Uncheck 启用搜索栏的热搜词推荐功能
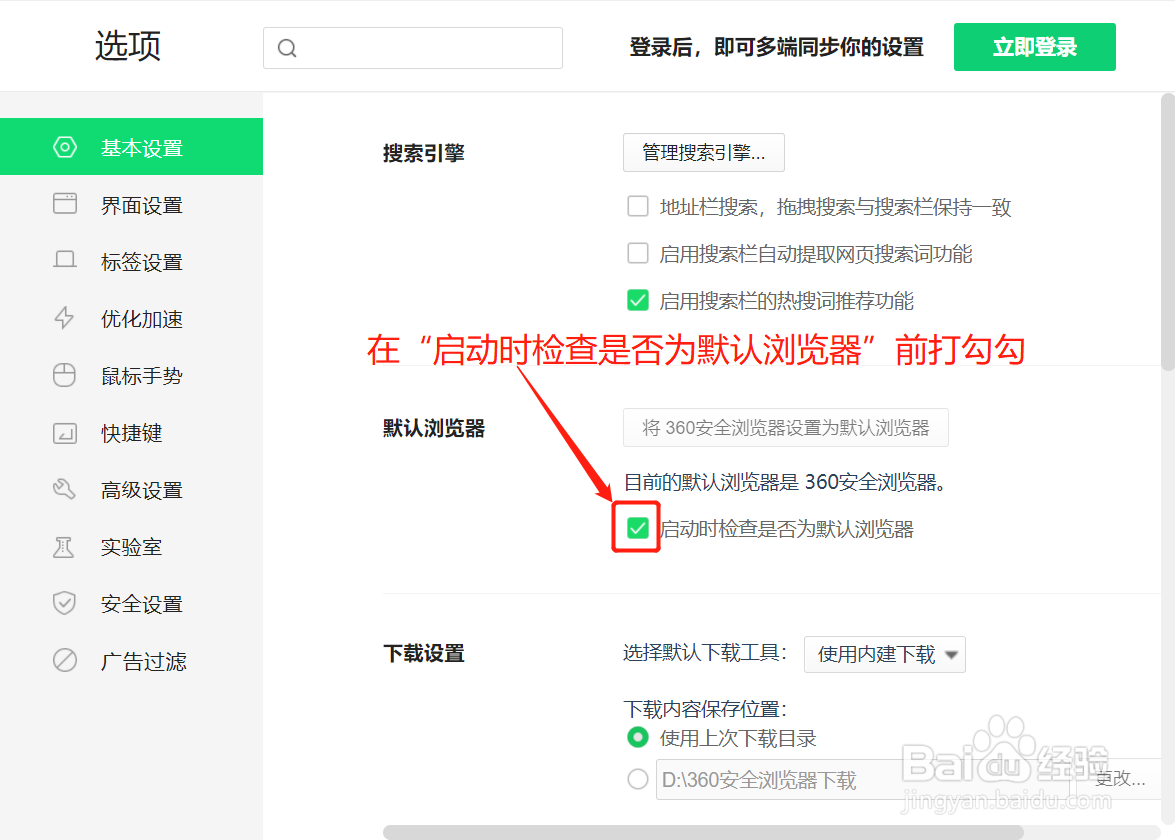Viewport: 1175px width, 840px height. point(638,300)
